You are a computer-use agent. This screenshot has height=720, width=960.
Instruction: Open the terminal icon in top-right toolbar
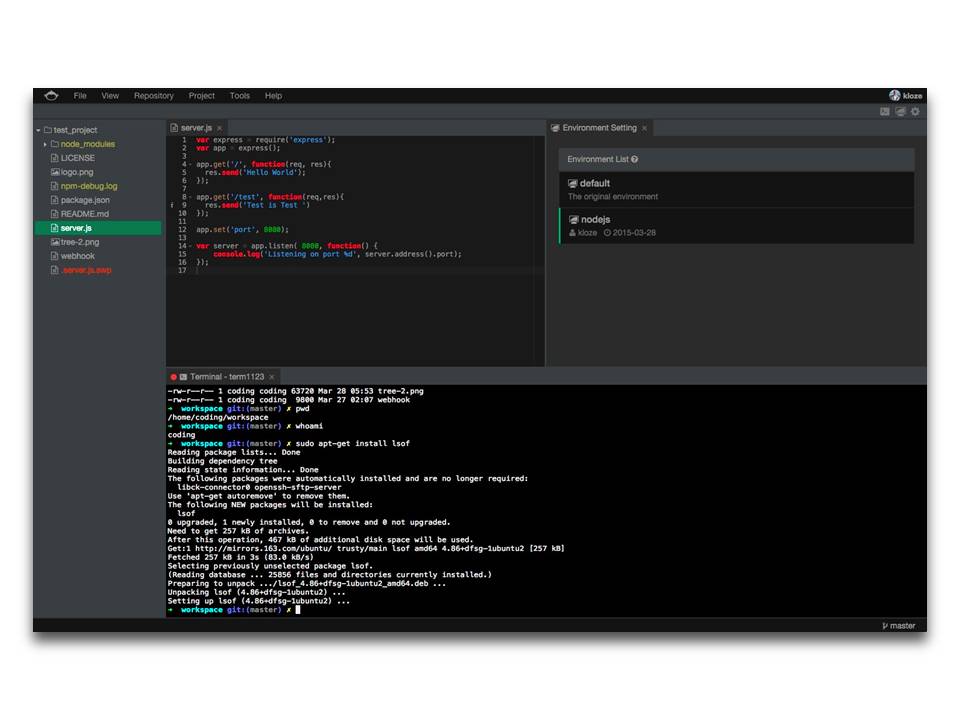coord(885,112)
